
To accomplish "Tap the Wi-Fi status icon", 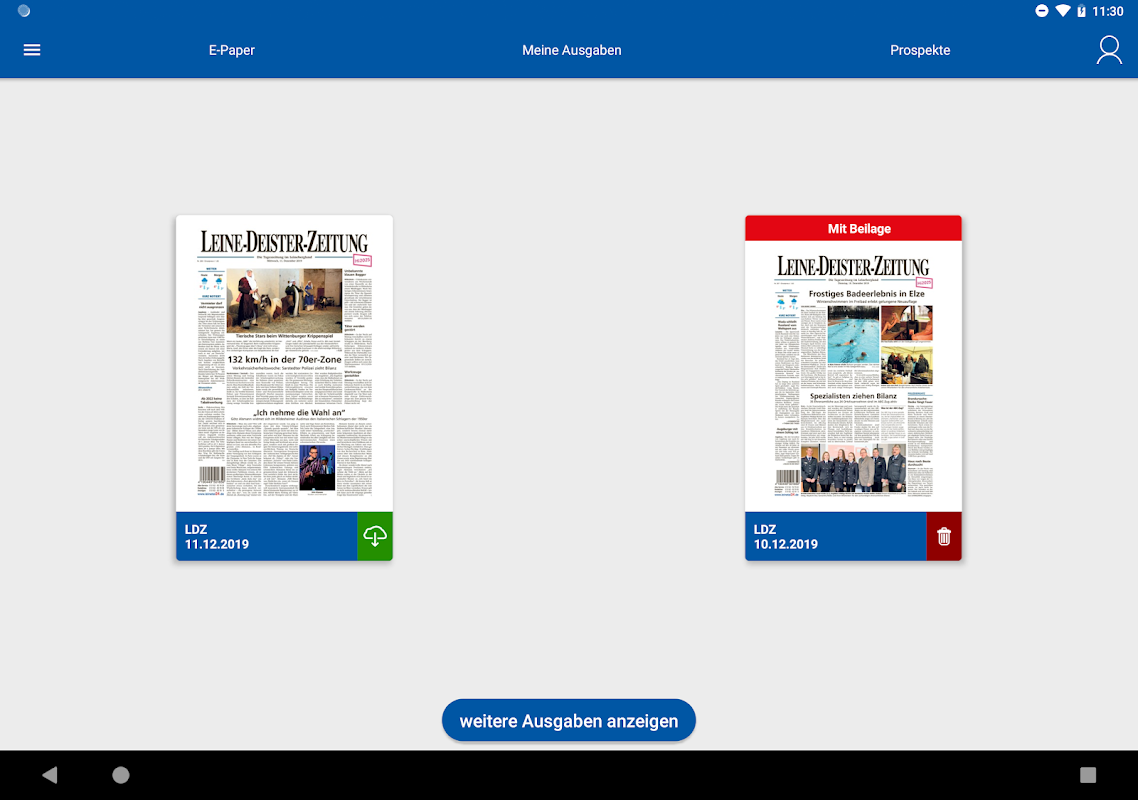I will tap(1063, 11).
